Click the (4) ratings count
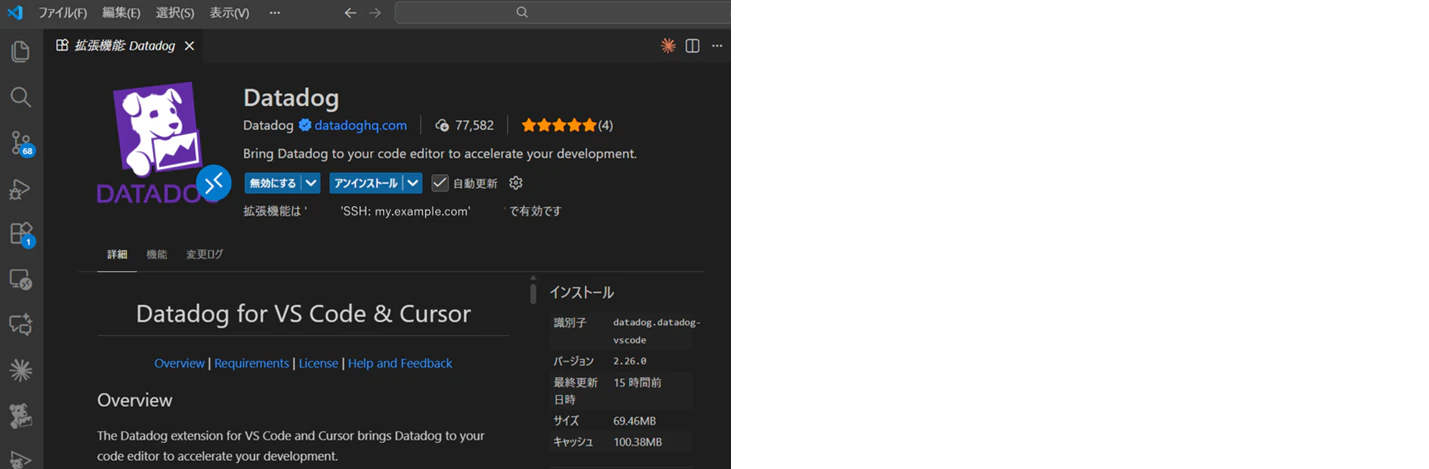Image resolution: width=1429 pixels, height=469 pixels. tap(605, 125)
